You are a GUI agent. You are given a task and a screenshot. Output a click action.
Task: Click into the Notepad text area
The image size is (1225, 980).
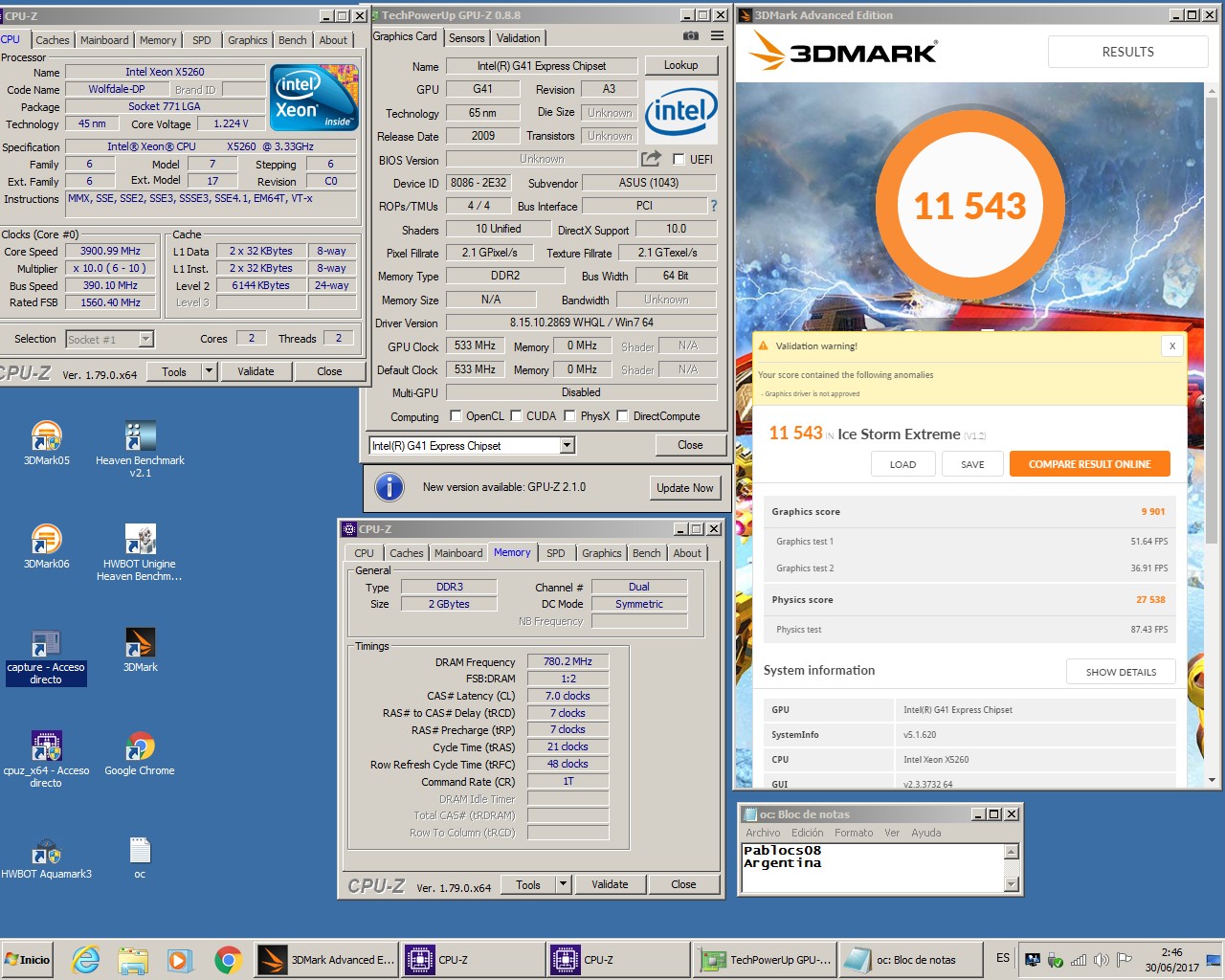point(873,868)
